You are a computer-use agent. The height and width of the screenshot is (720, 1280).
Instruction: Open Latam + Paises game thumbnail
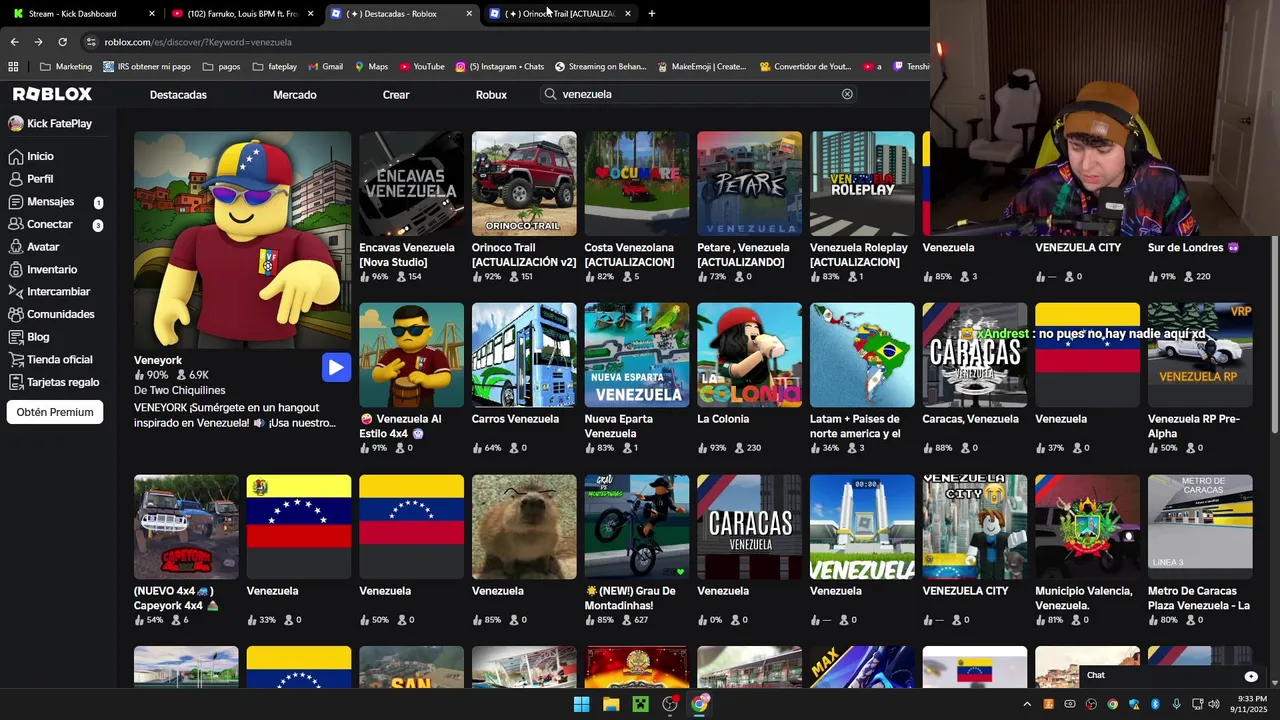(x=862, y=355)
